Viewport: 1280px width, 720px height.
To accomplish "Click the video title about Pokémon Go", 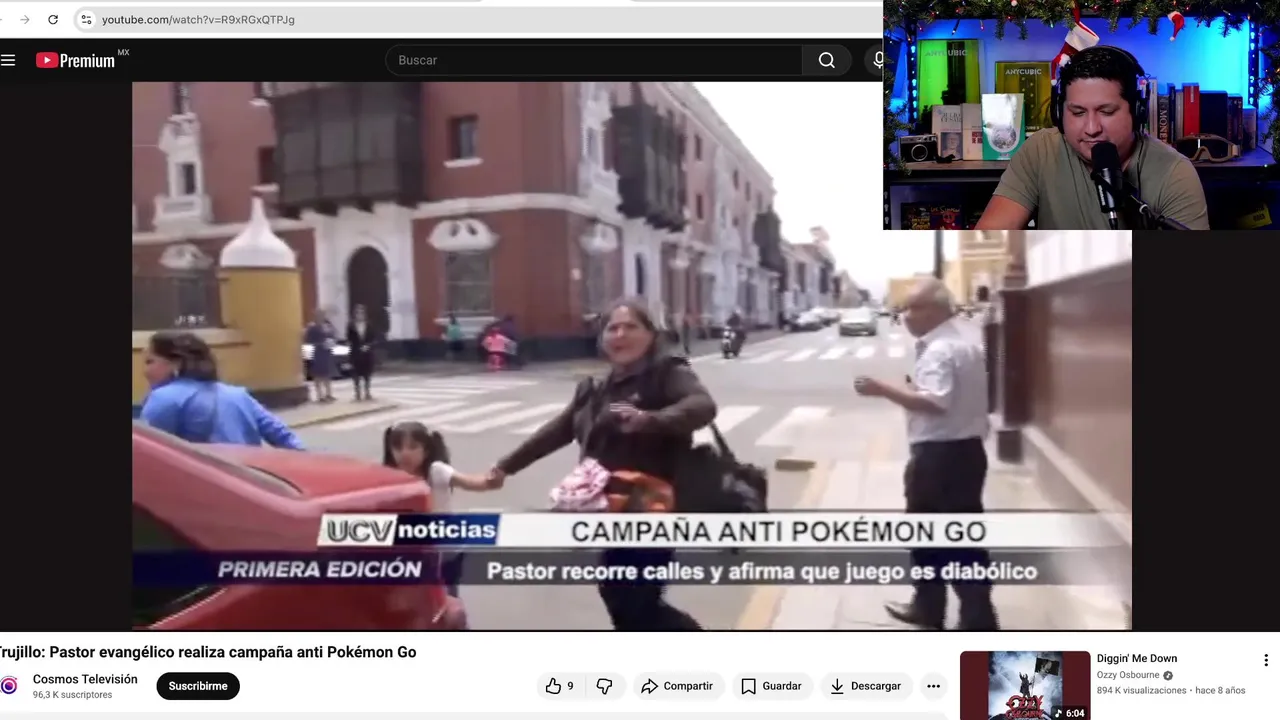I will click(x=206, y=652).
